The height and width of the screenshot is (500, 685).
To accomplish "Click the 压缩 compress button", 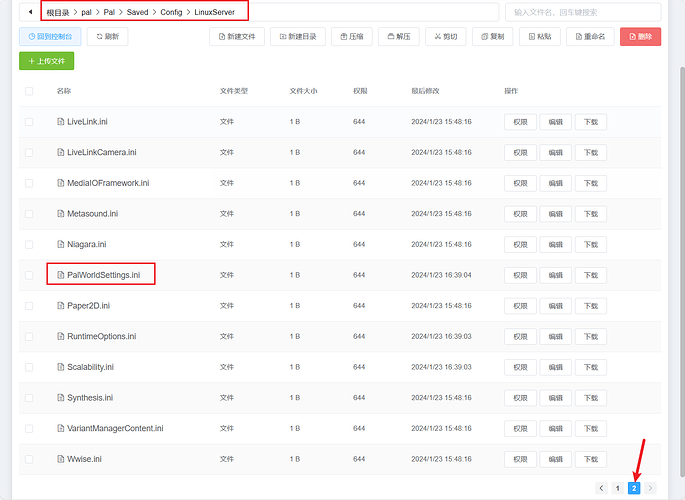I will 353,36.
